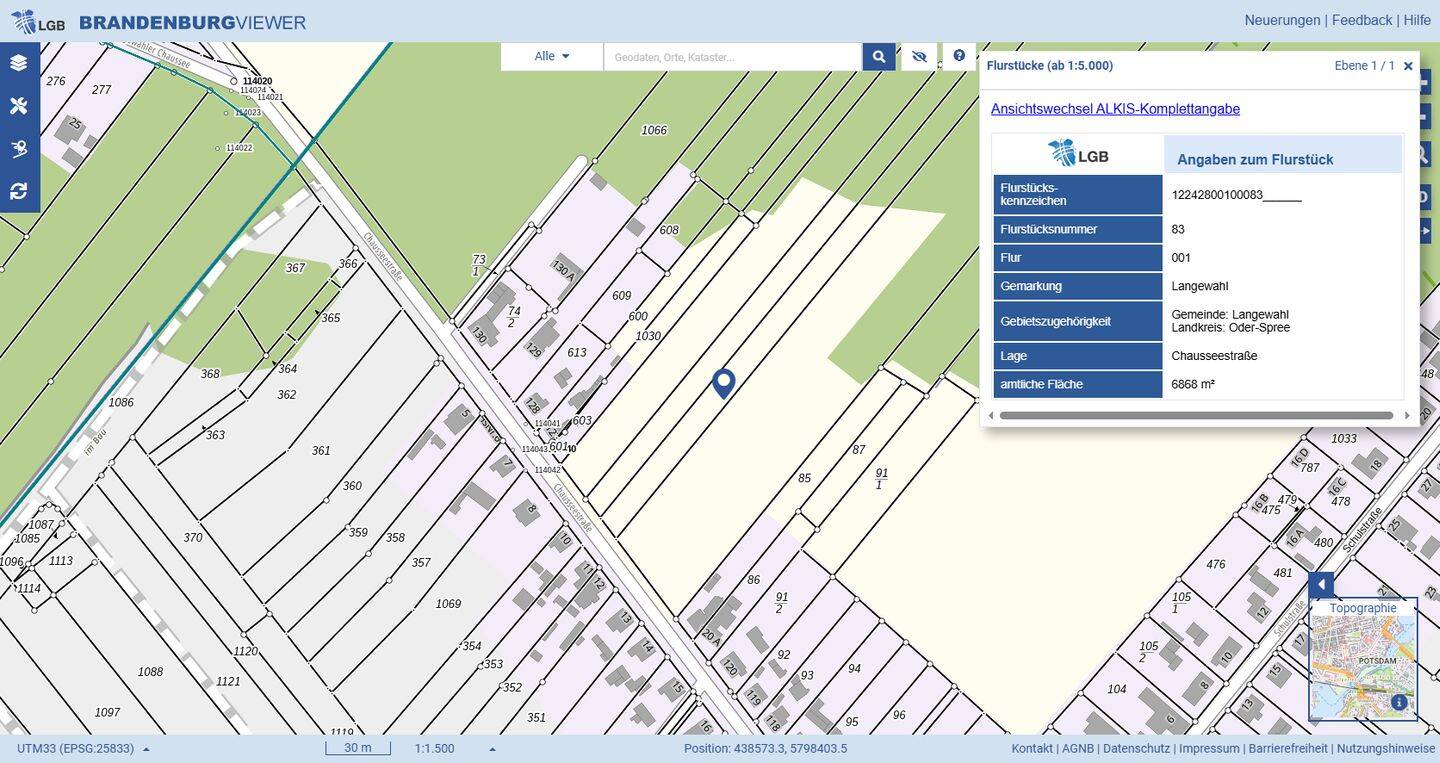Click the blue map pin marker

tap(723, 383)
